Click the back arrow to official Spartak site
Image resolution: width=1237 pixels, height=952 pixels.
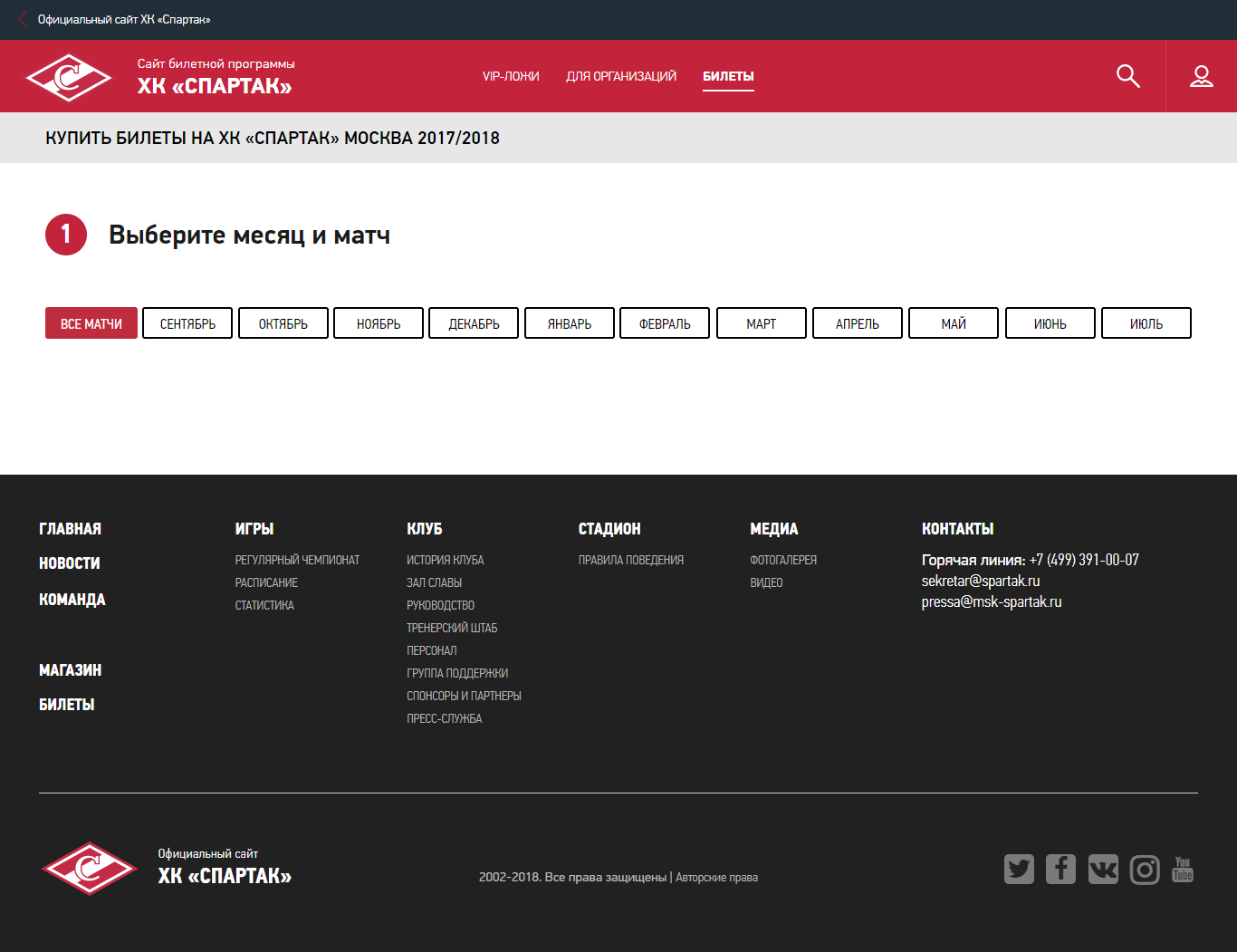pyautogui.click(x=24, y=19)
